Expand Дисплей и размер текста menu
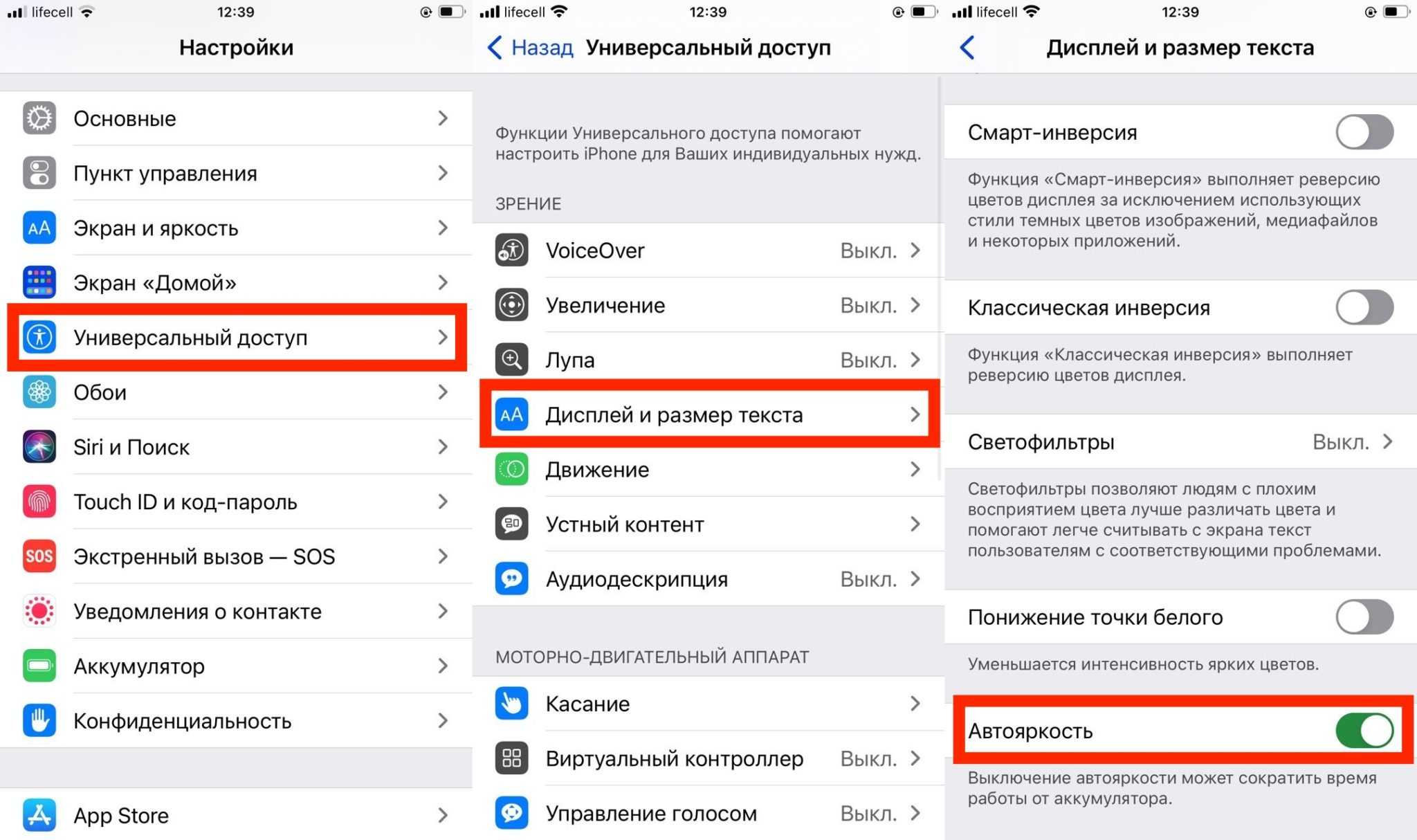Image resolution: width=1417 pixels, height=840 pixels. click(x=708, y=413)
